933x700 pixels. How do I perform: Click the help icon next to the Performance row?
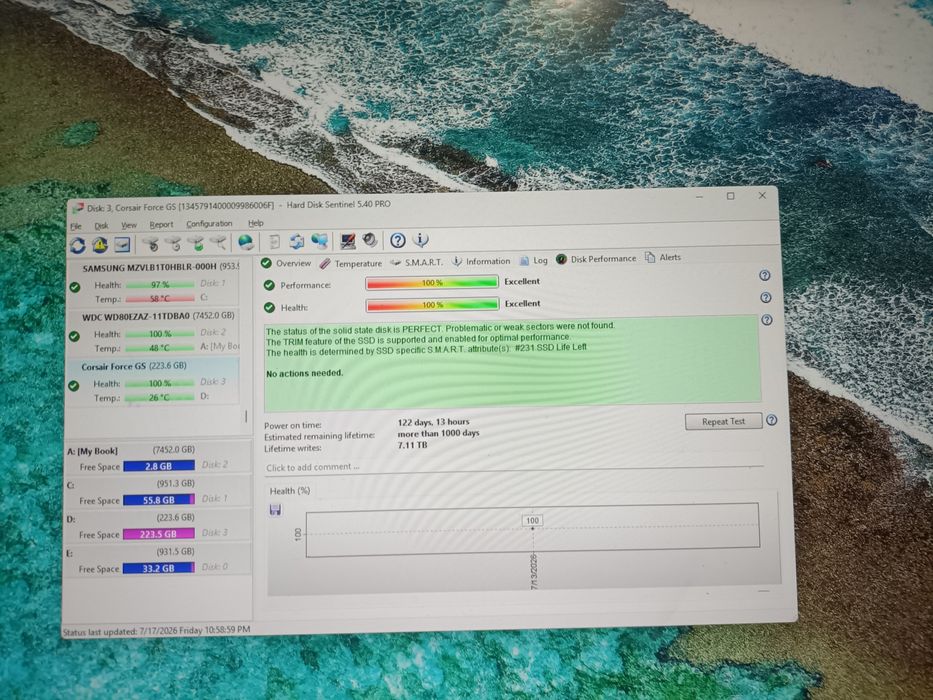click(765, 276)
